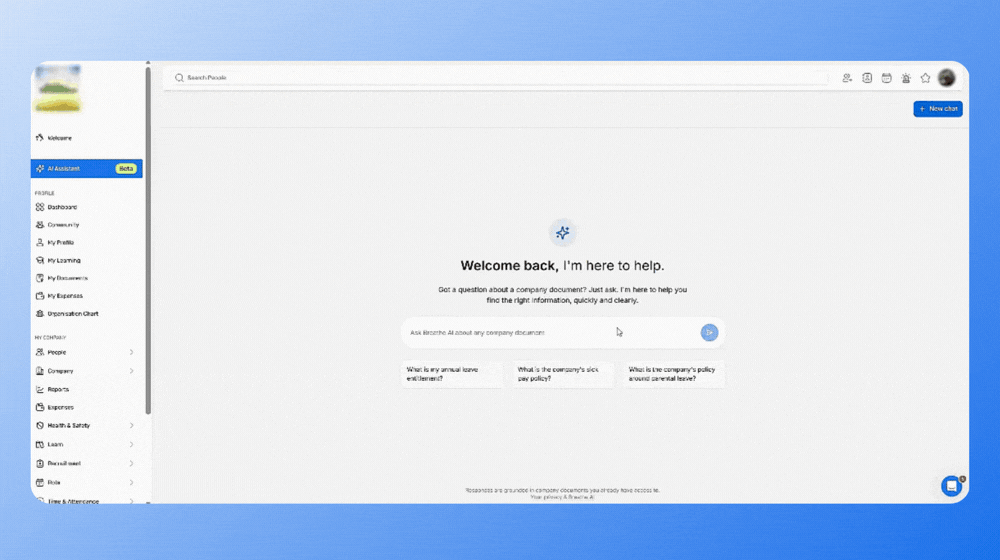Select AI Assistant in the sidebar

pos(86,168)
